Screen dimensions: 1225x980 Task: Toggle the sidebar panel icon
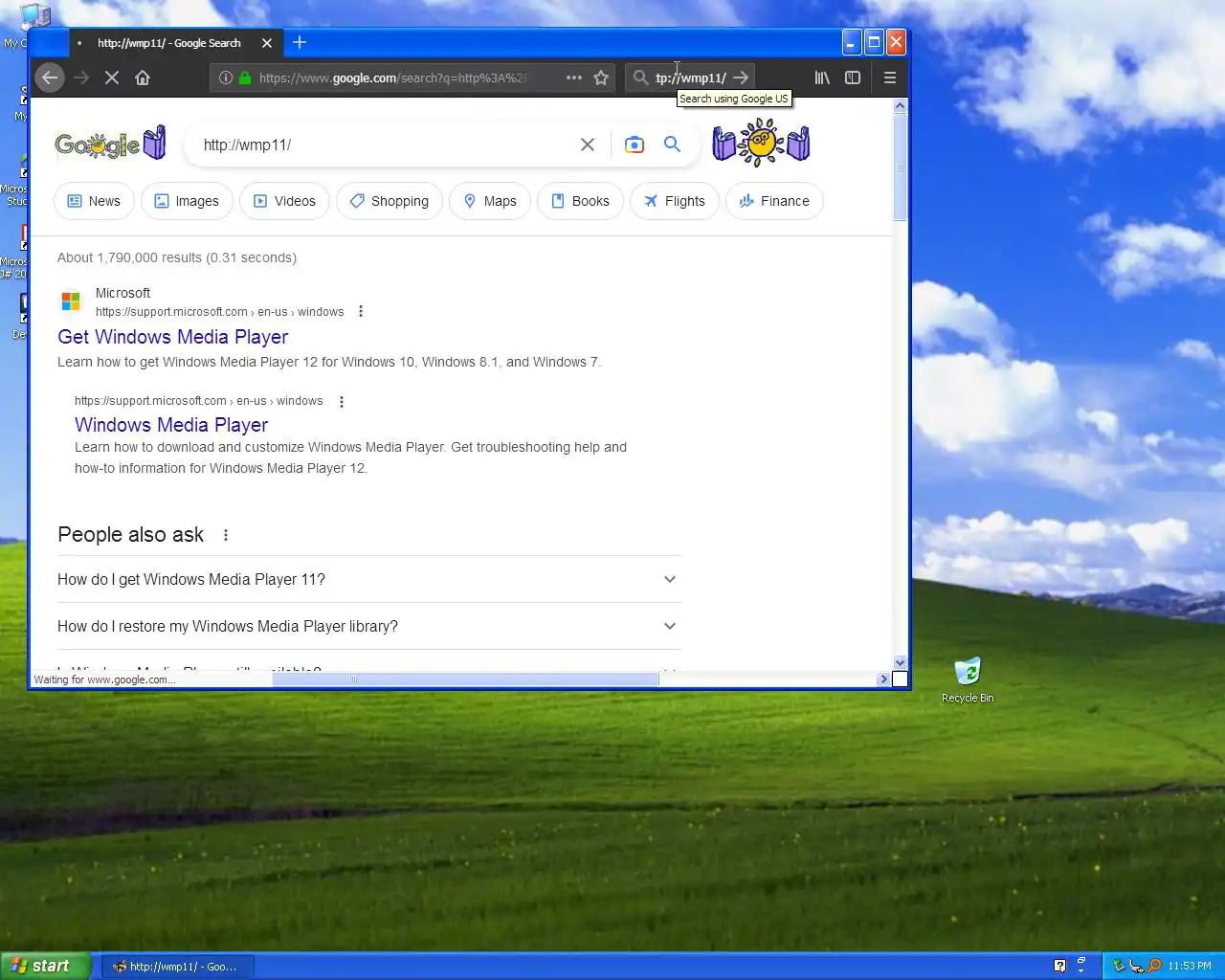click(x=853, y=78)
